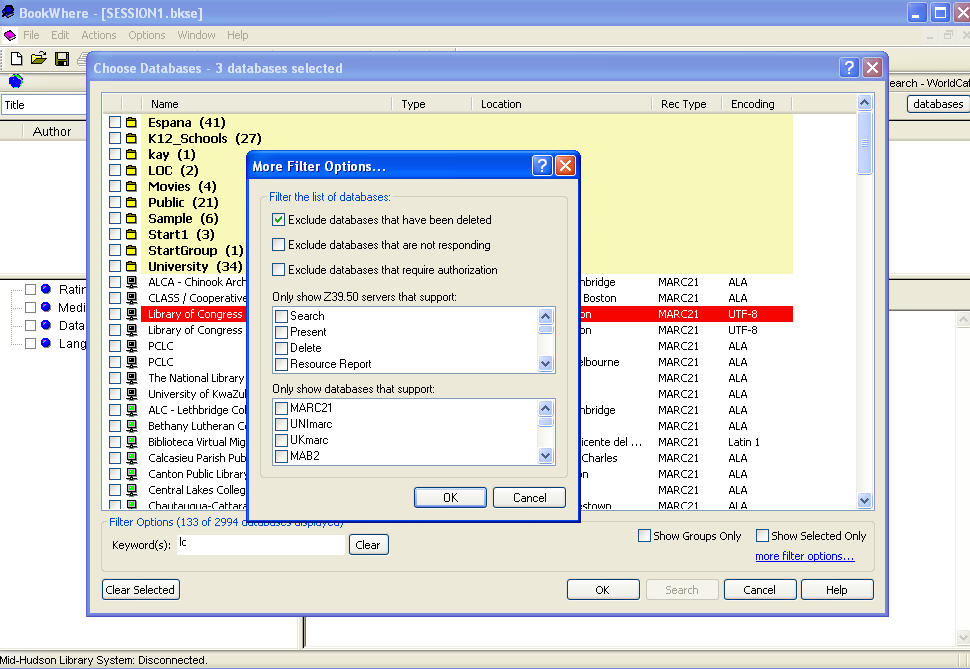Open the Help menu
Image resolution: width=970 pixels, height=669 pixels.
238,35
